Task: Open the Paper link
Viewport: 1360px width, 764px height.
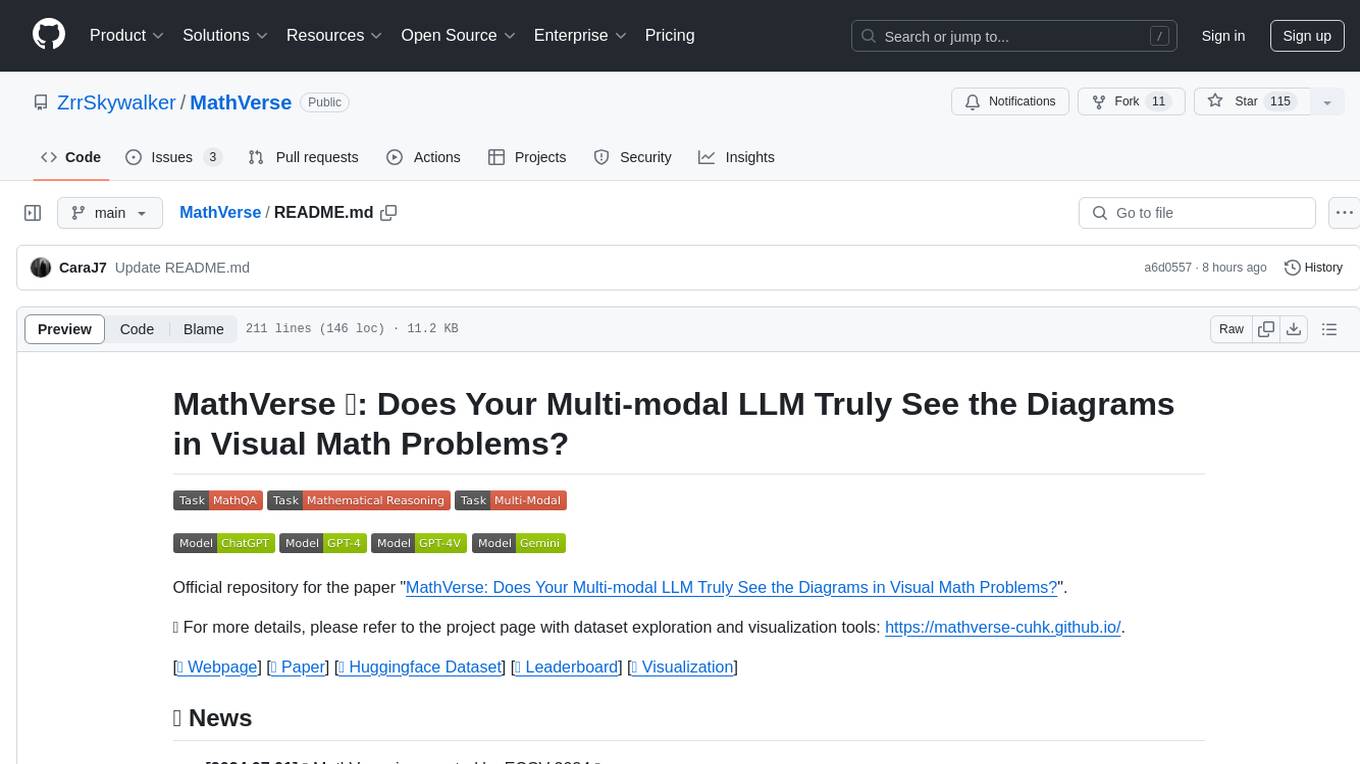Action: point(298,667)
